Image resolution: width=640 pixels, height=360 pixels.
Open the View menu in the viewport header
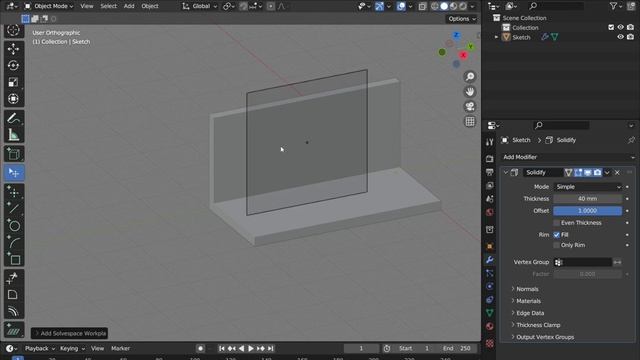coord(87,6)
